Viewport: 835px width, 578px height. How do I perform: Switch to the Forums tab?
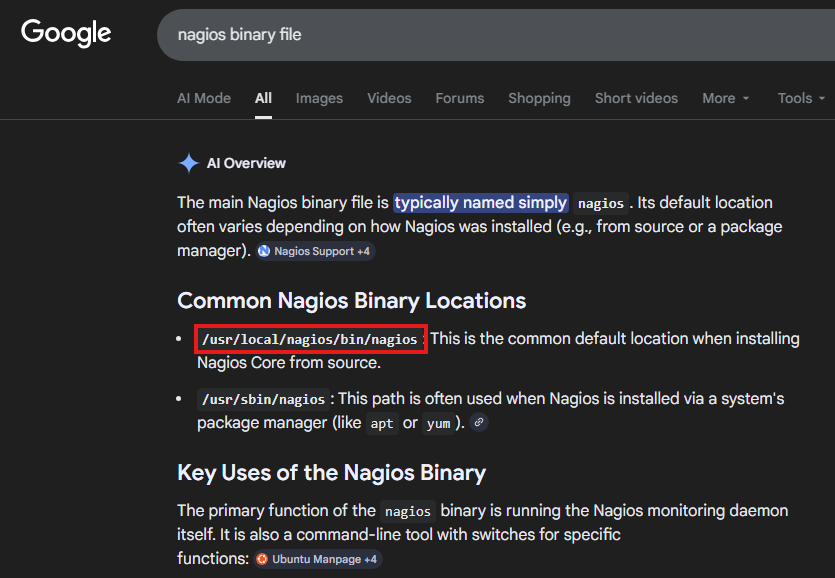(x=459, y=98)
